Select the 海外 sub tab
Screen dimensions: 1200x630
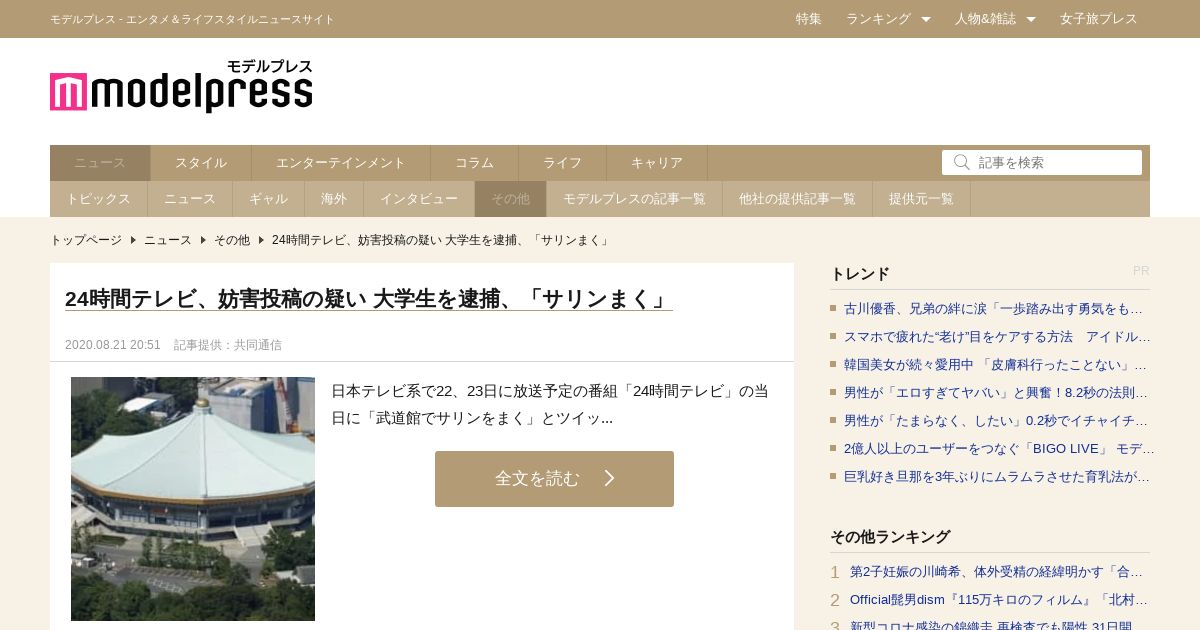334,199
